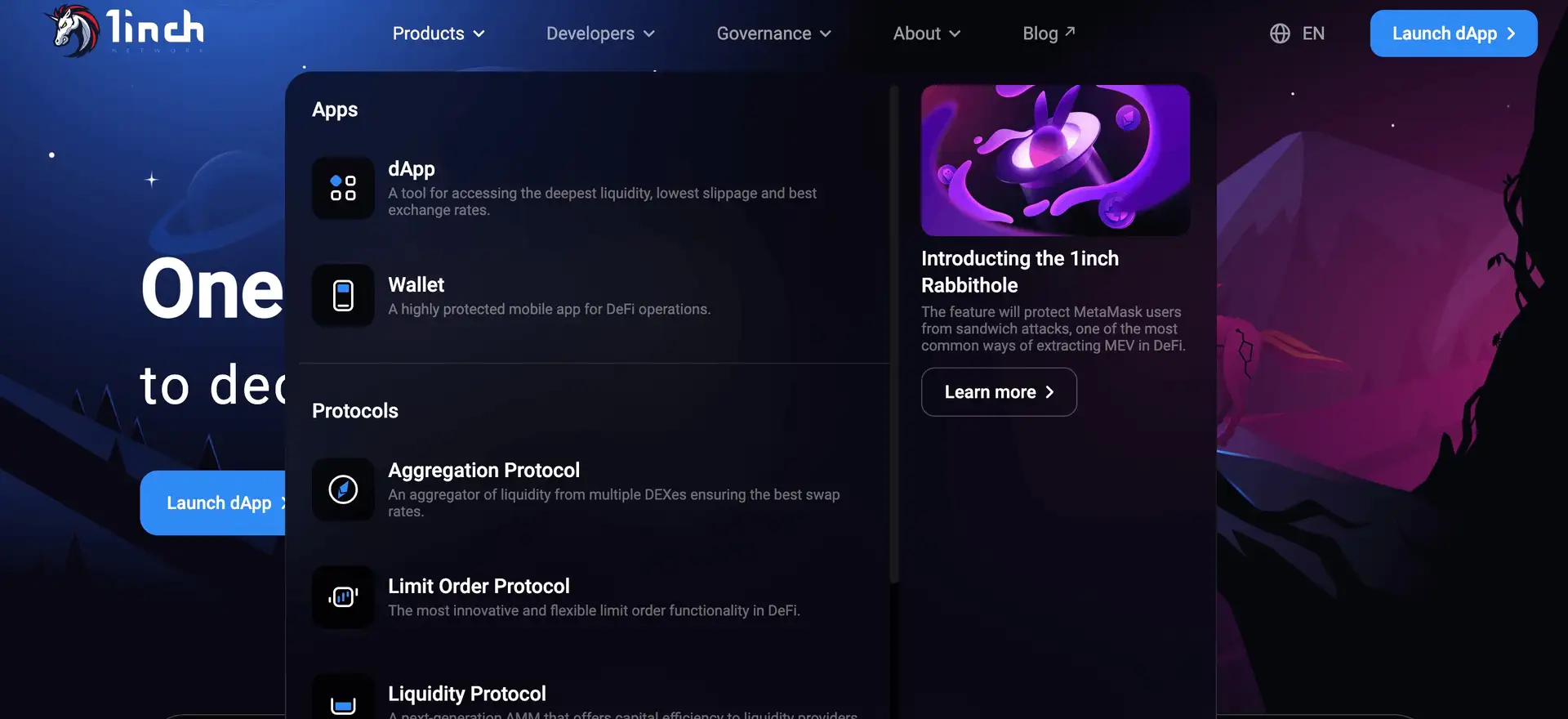Click the 1inch unicorn logo
This screenshot has width=1568, height=719.
(x=75, y=30)
